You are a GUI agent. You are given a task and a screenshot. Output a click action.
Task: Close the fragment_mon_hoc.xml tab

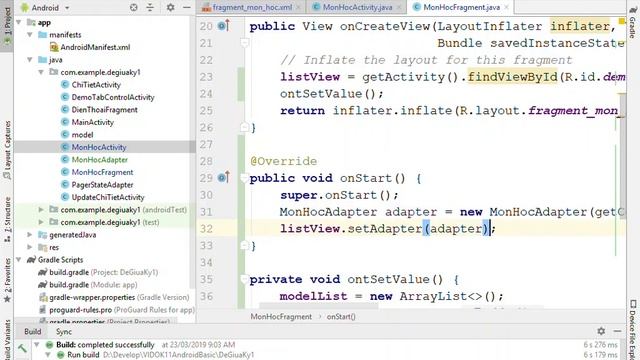[x=298, y=7]
